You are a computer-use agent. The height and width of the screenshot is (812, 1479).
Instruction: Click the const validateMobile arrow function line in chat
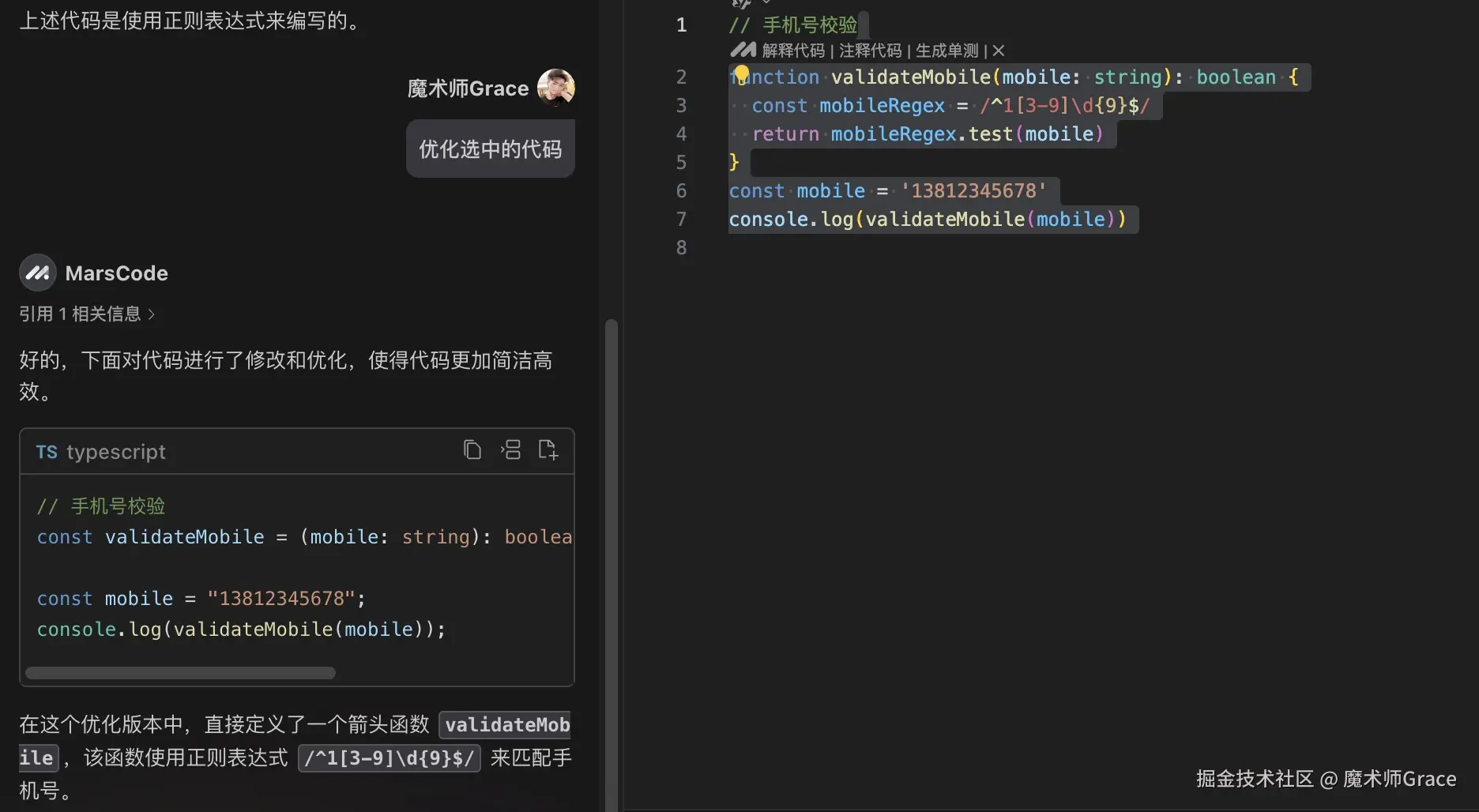coord(304,537)
